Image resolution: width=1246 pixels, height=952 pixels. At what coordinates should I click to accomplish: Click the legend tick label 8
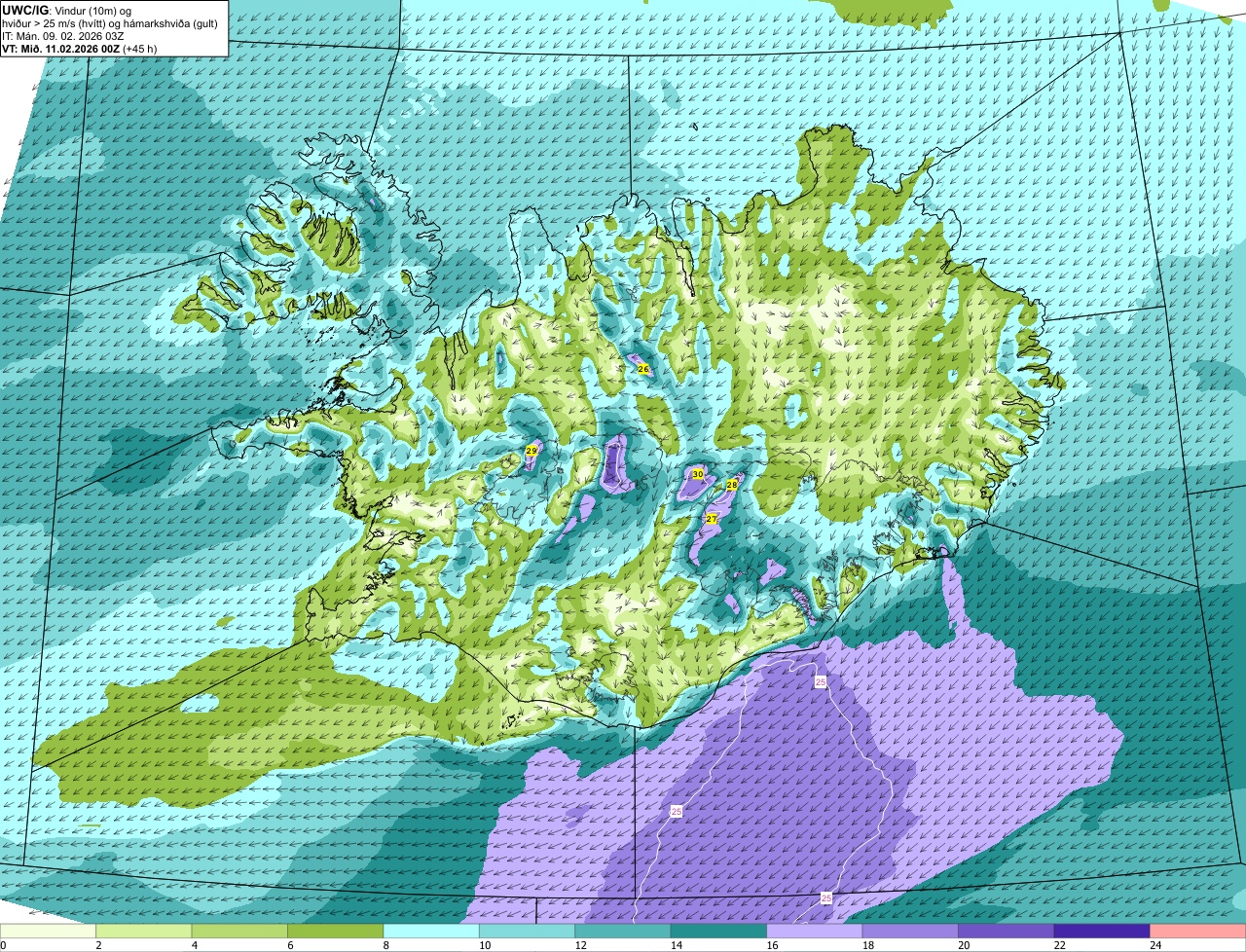(385, 944)
